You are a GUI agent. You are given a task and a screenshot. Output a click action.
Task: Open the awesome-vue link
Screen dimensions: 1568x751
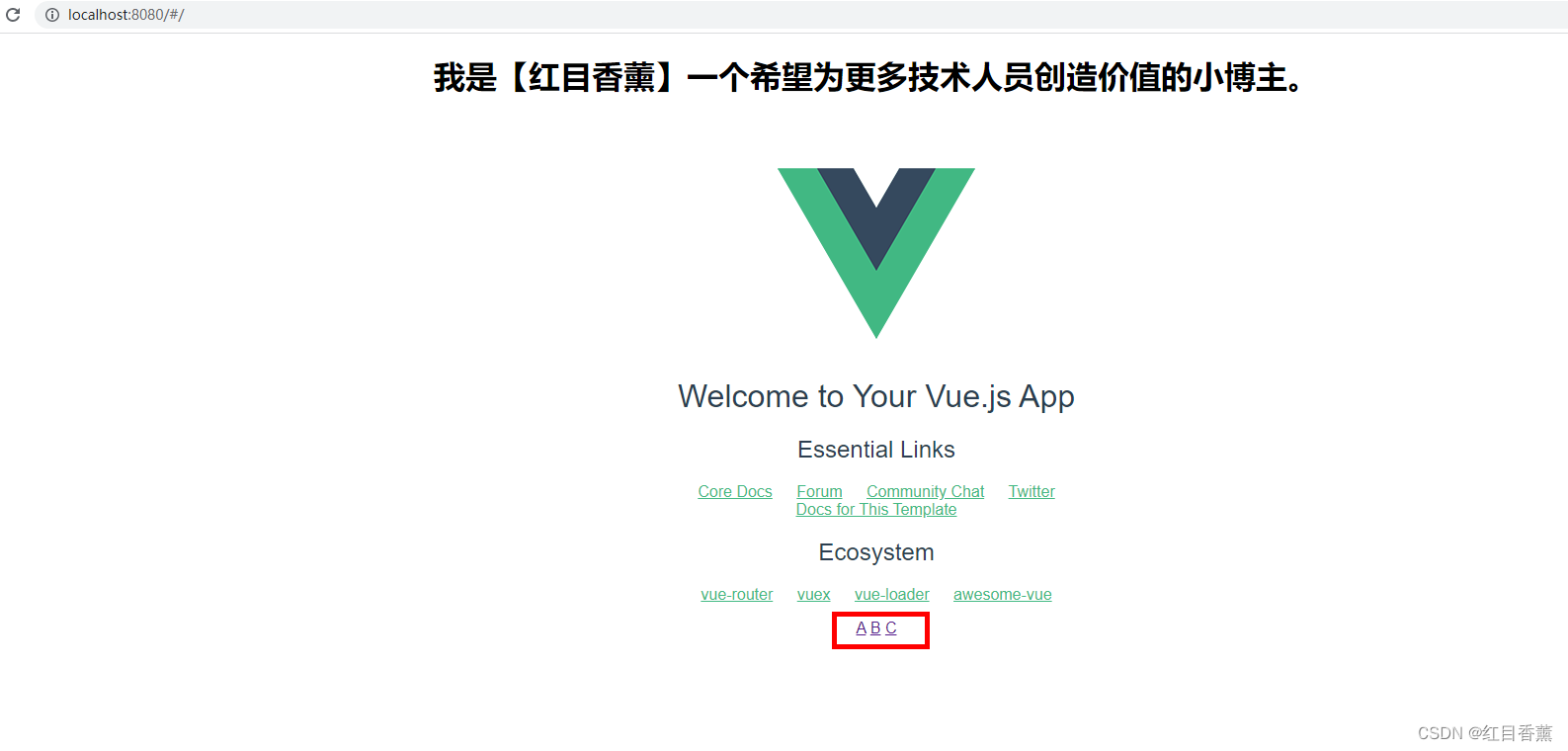tap(1002, 594)
